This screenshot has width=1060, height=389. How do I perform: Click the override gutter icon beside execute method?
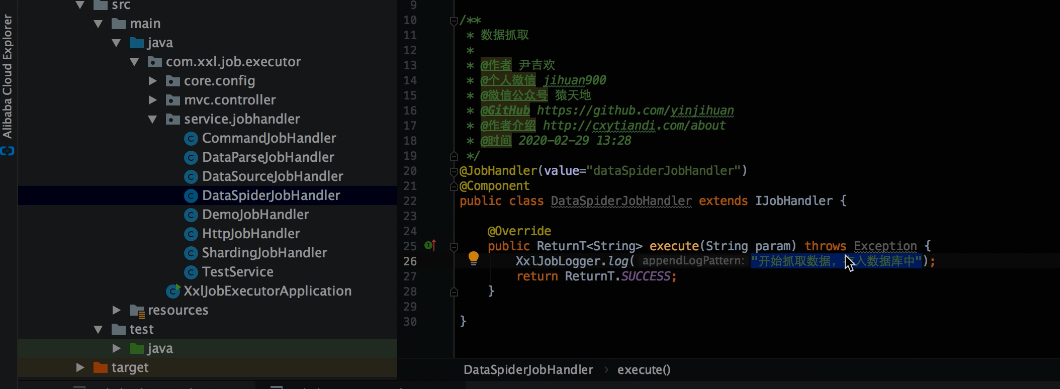click(430, 245)
